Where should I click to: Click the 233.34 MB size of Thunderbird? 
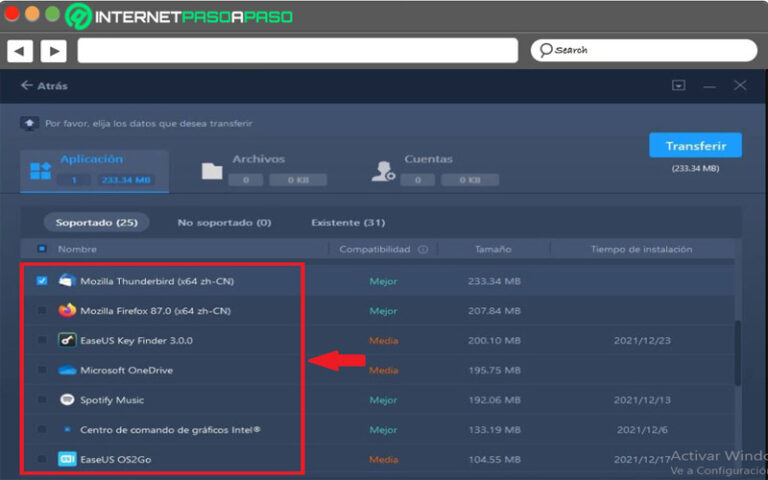[x=494, y=281]
